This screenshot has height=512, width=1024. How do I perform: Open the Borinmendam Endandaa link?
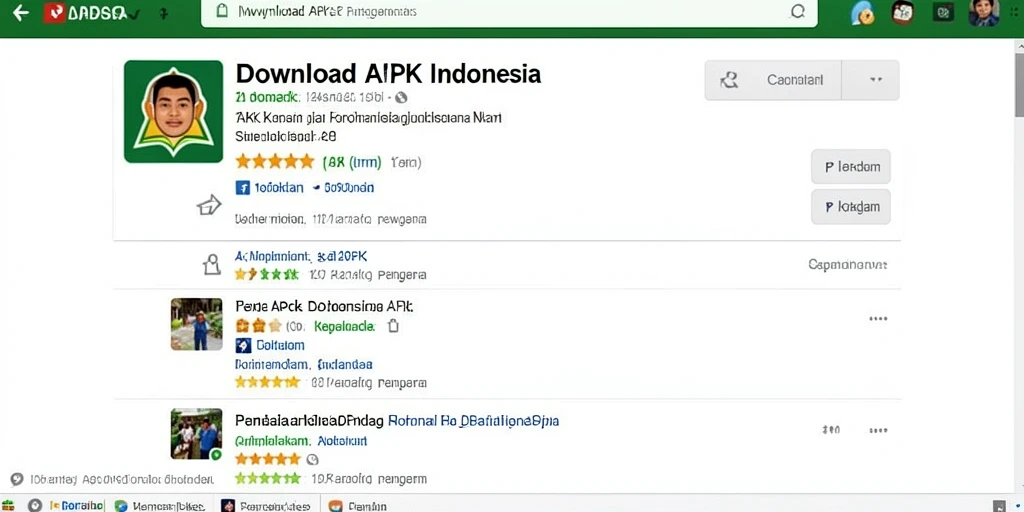(x=303, y=364)
